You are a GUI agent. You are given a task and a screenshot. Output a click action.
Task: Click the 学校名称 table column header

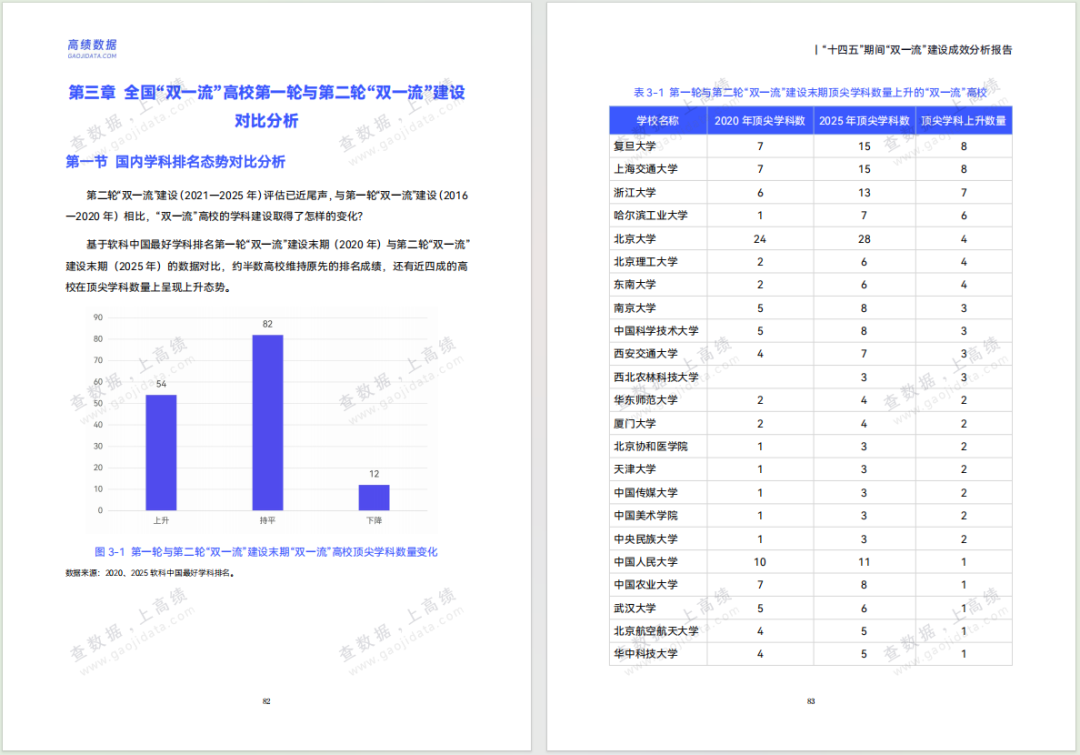pyautogui.click(x=657, y=121)
